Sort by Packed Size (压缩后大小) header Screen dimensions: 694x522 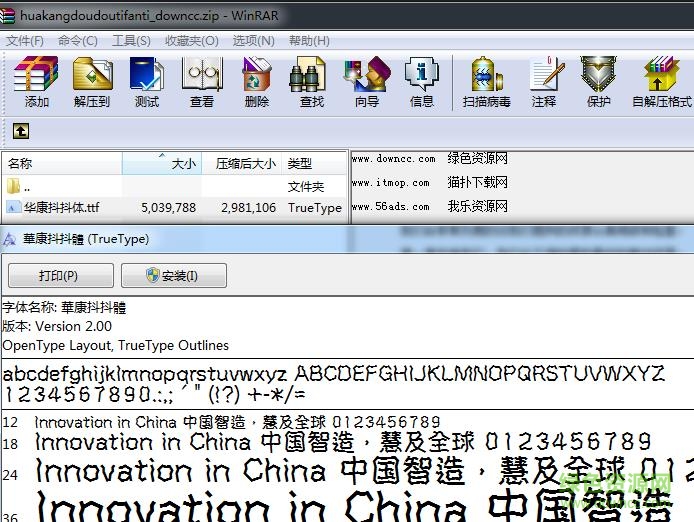(x=242, y=163)
